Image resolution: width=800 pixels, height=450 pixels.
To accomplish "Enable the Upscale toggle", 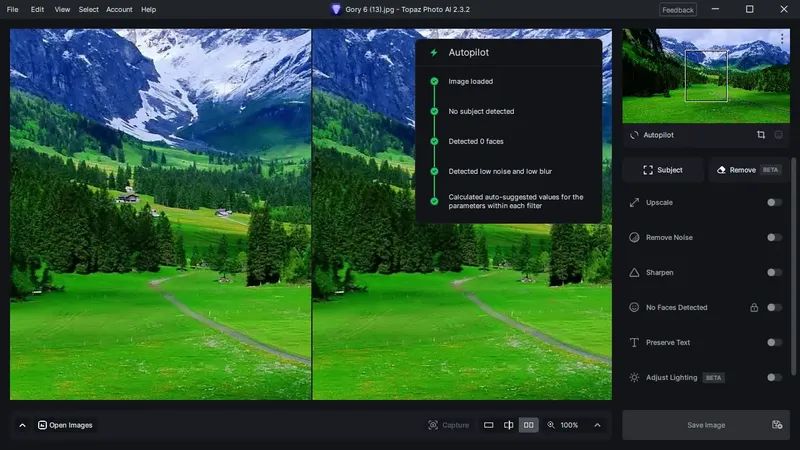I will point(774,203).
